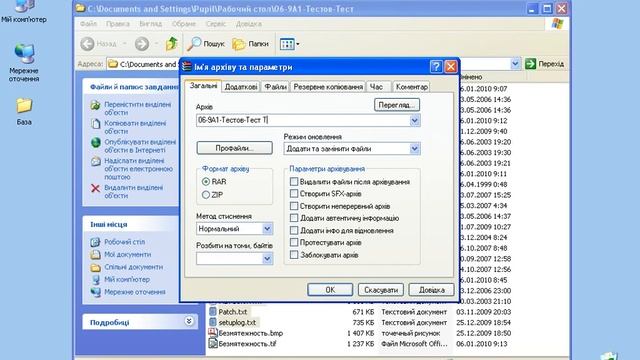This screenshot has width=640, height=360.
Task: Click Опублікувати виділені об'єкти в Інтернеті
Action: click(140, 146)
